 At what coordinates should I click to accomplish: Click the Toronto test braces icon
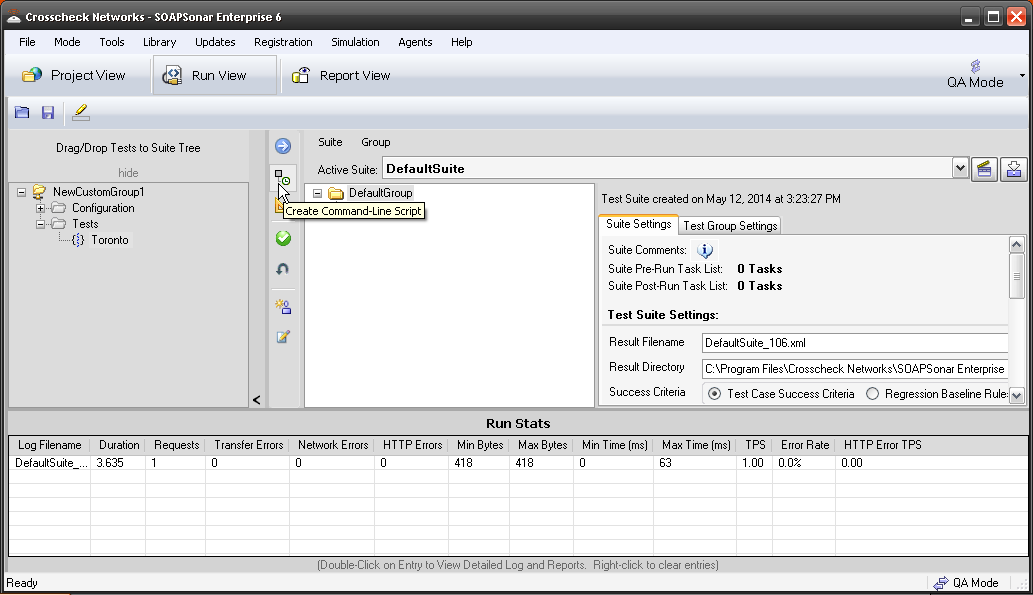78,240
